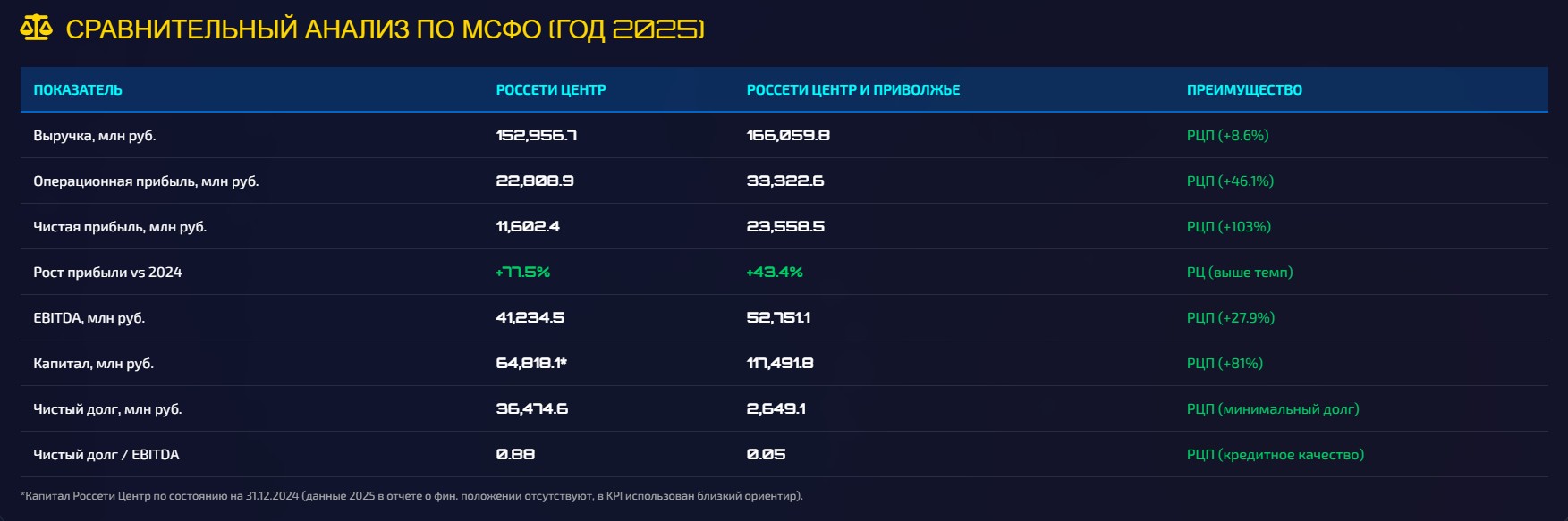Click the balance scales icon in the title

pyautogui.click(x=36, y=29)
